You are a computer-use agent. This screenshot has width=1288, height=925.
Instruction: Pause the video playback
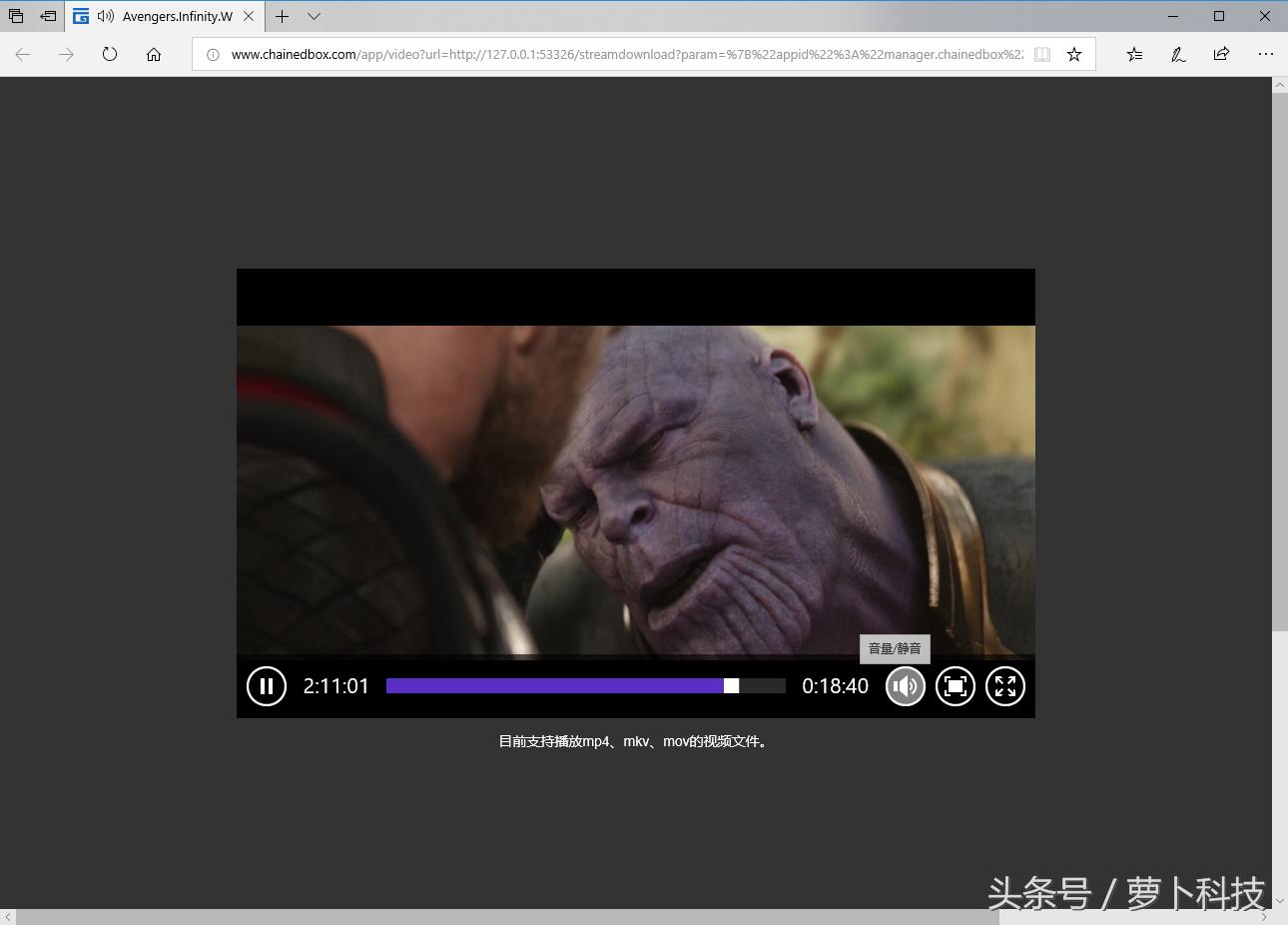click(267, 686)
